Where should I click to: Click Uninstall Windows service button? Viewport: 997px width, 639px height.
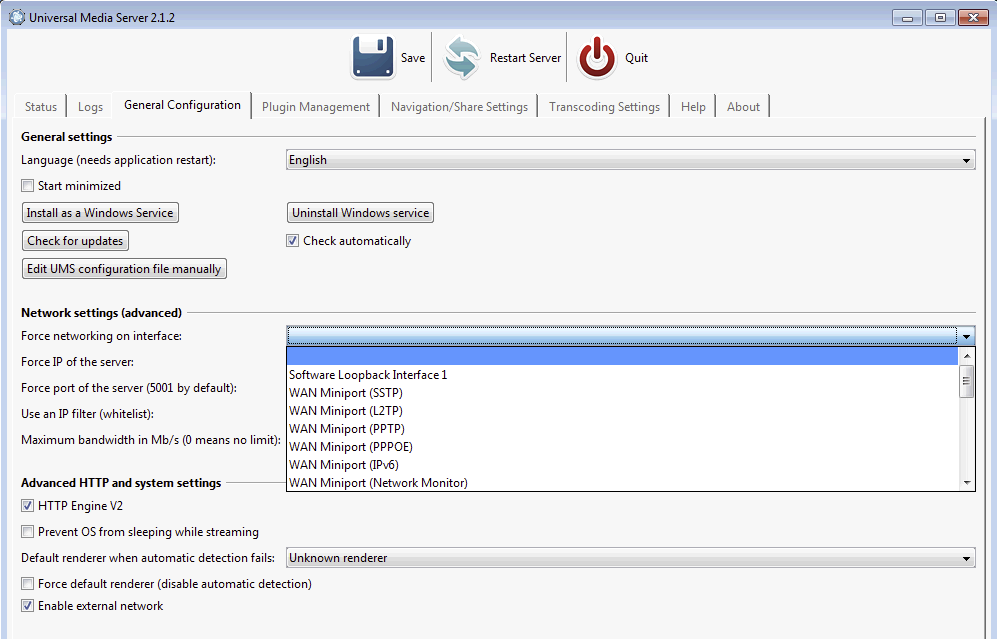click(x=361, y=213)
